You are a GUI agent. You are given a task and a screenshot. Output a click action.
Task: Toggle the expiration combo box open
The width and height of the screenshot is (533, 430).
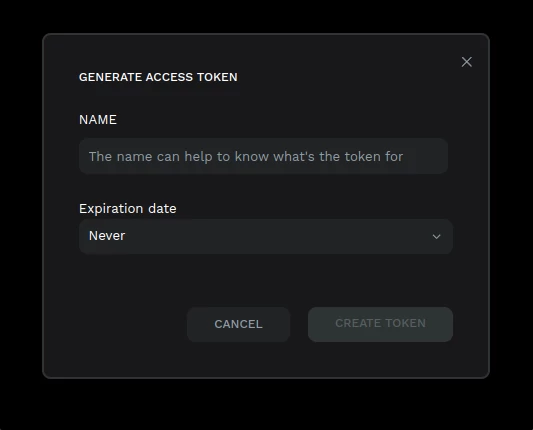[265, 236]
